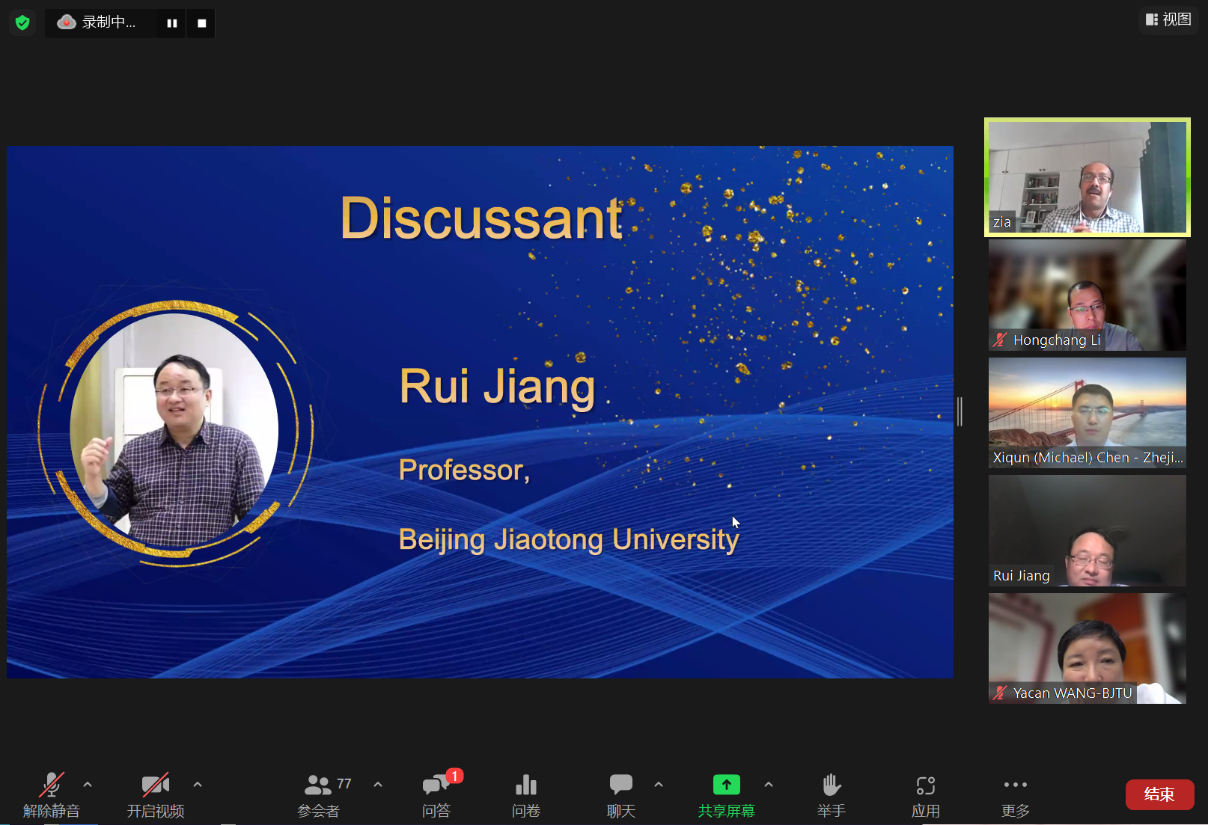Unmute microphone with 解除静音
This screenshot has width=1208, height=825.
(52, 796)
